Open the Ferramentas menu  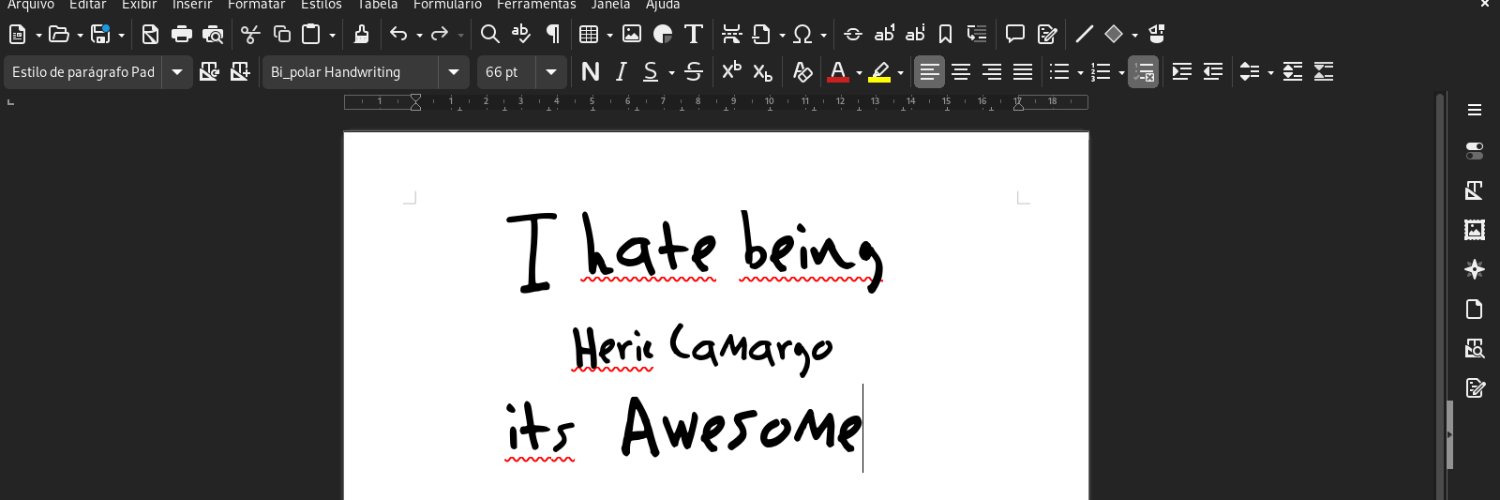[536, 5]
